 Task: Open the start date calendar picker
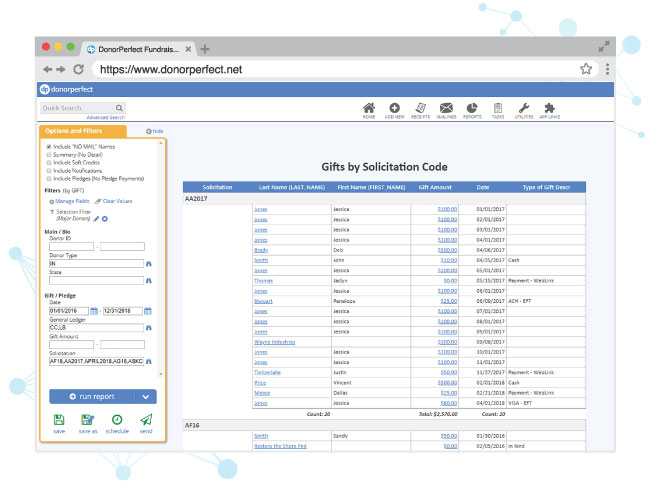94,311
